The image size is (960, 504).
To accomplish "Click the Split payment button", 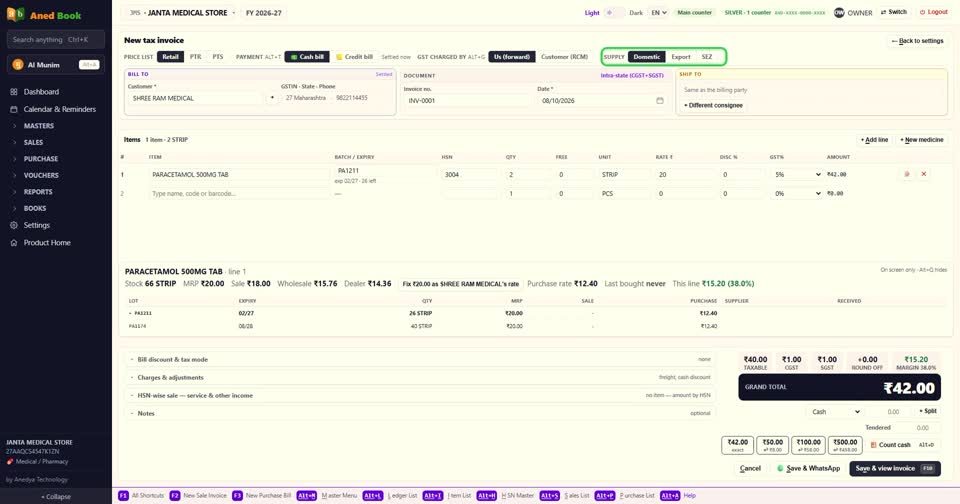I will click(x=928, y=412).
